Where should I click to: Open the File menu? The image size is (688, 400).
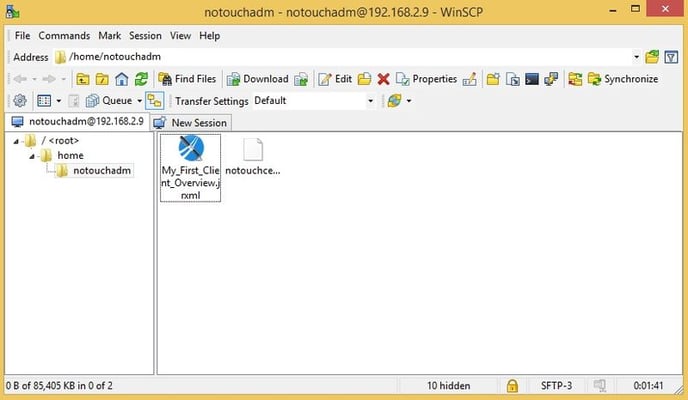(x=22, y=36)
